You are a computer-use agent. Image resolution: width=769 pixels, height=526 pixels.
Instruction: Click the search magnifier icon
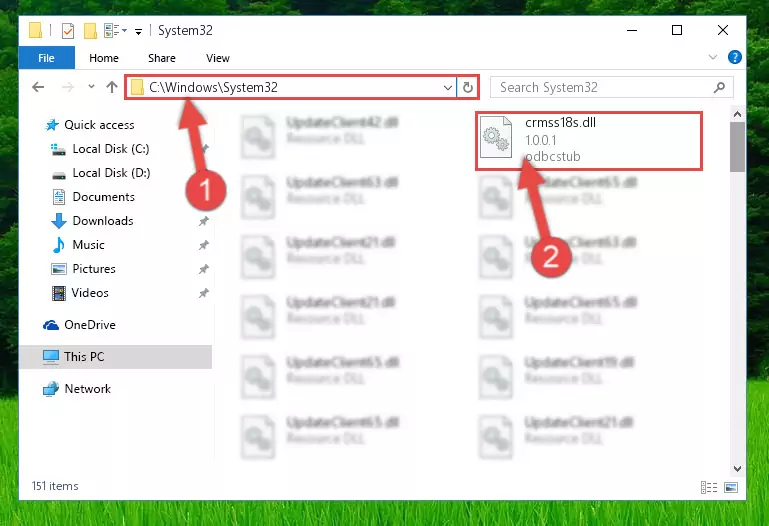pyautogui.click(x=719, y=88)
